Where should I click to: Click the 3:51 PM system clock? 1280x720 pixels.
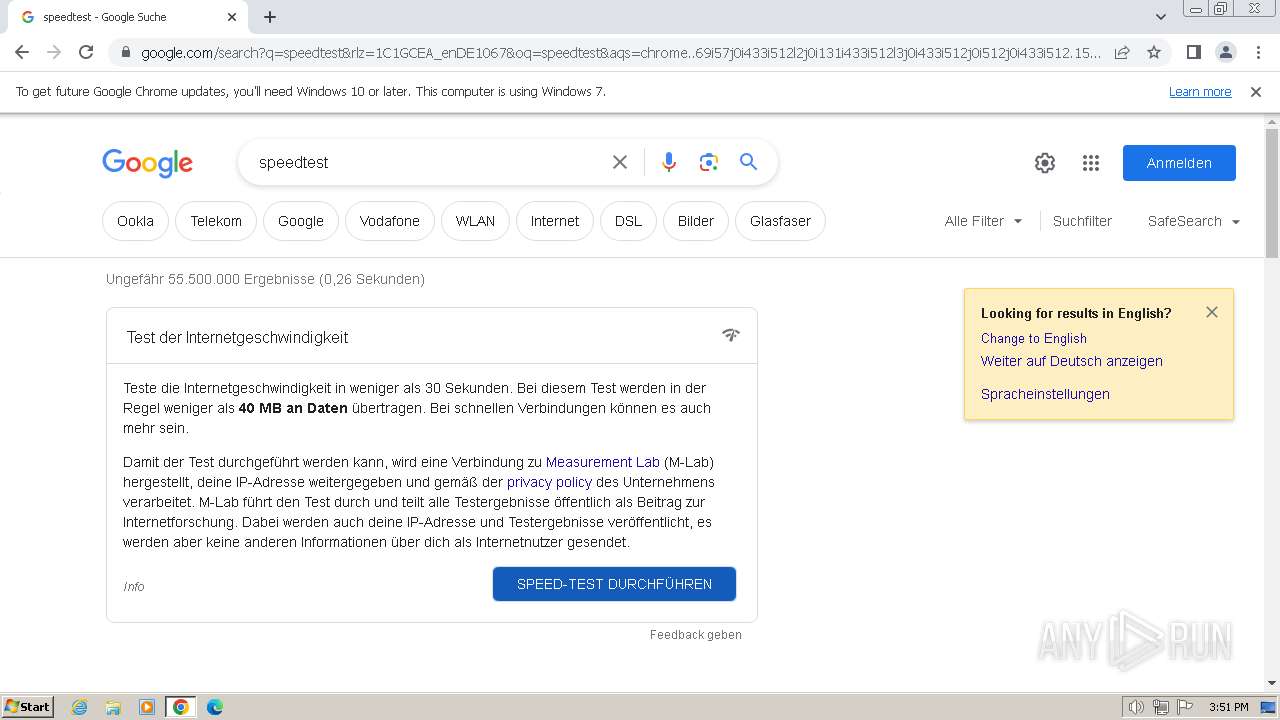click(x=1229, y=707)
